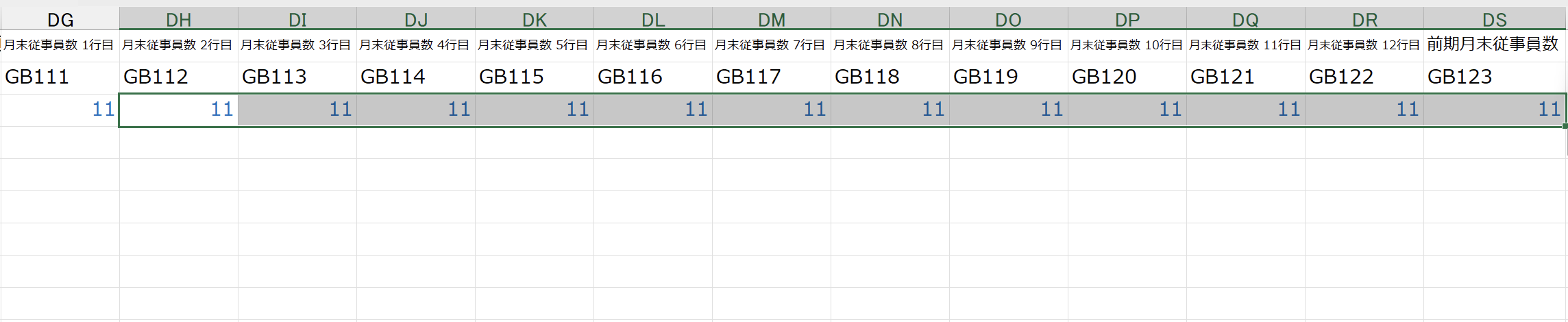Screen dimensions: 1568x322
Task: Click the 前期月末従事員数 cell
Action: point(1495,45)
